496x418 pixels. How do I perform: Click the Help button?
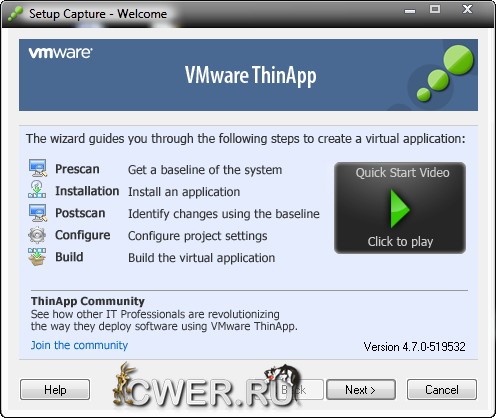tap(55, 389)
